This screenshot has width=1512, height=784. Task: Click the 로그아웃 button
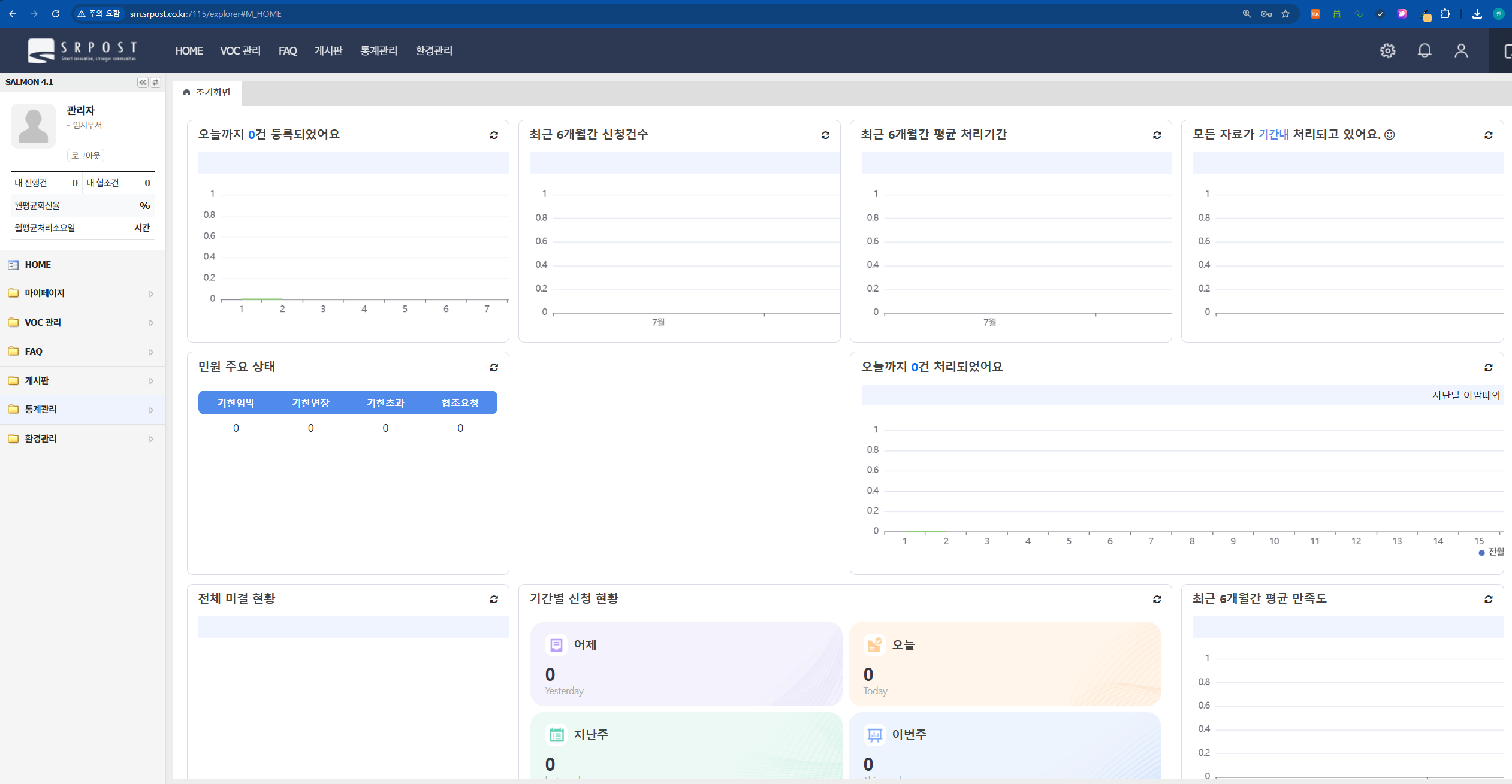point(86,156)
